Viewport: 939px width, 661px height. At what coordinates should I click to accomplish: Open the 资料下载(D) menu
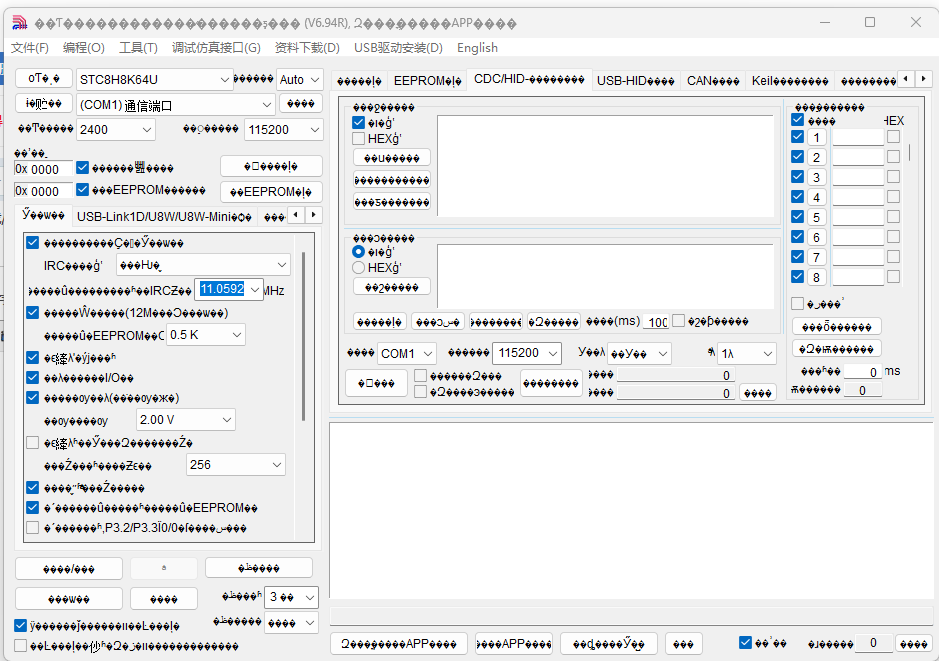coord(307,48)
